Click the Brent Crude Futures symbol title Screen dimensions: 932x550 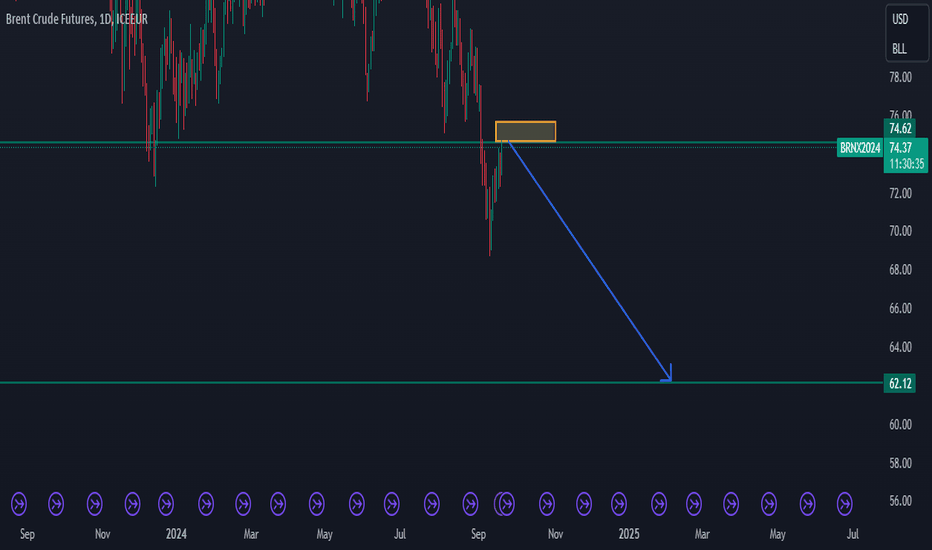[x=50, y=19]
